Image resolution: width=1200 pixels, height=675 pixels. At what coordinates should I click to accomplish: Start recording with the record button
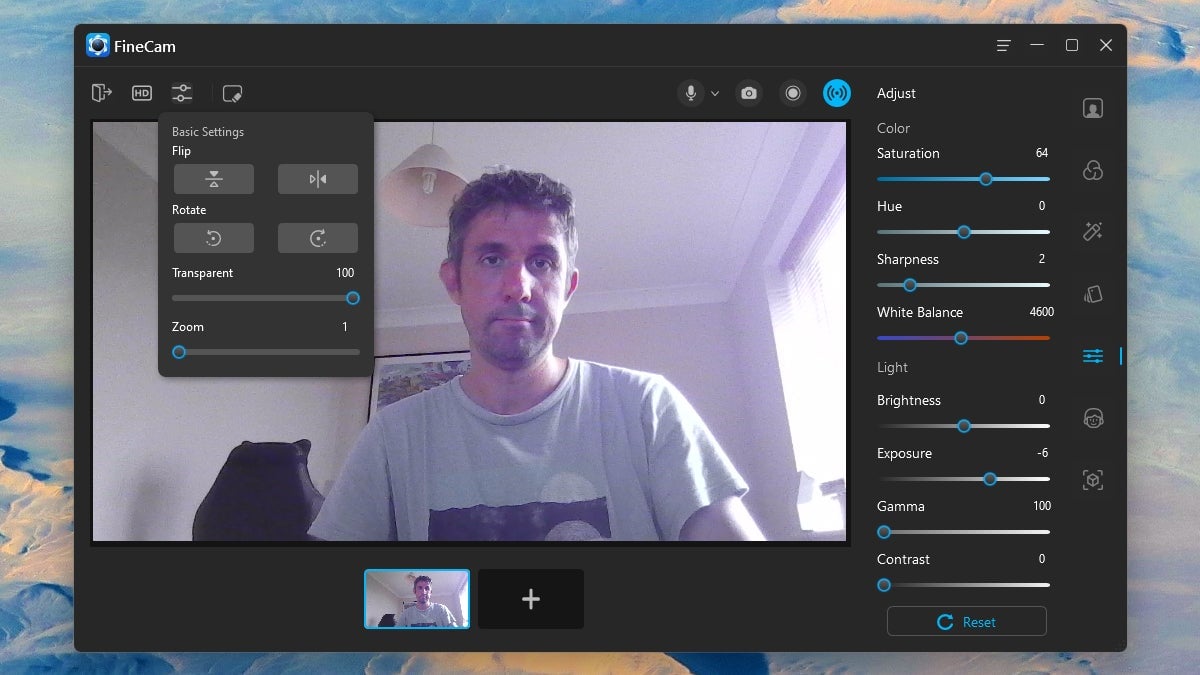pyautogui.click(x=793, y=93)
